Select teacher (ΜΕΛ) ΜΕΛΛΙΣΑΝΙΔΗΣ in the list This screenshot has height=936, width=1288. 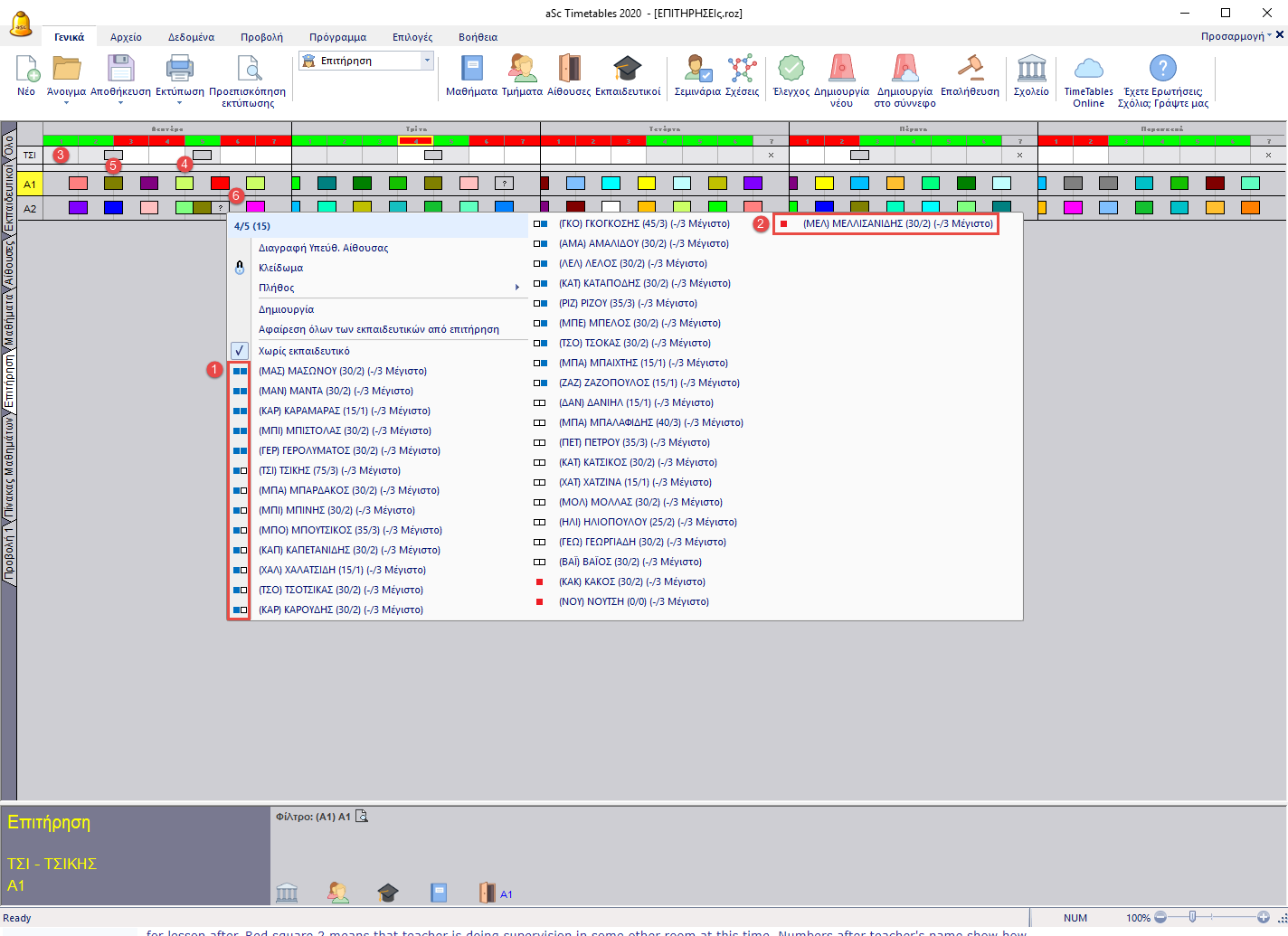coord(897,223)
